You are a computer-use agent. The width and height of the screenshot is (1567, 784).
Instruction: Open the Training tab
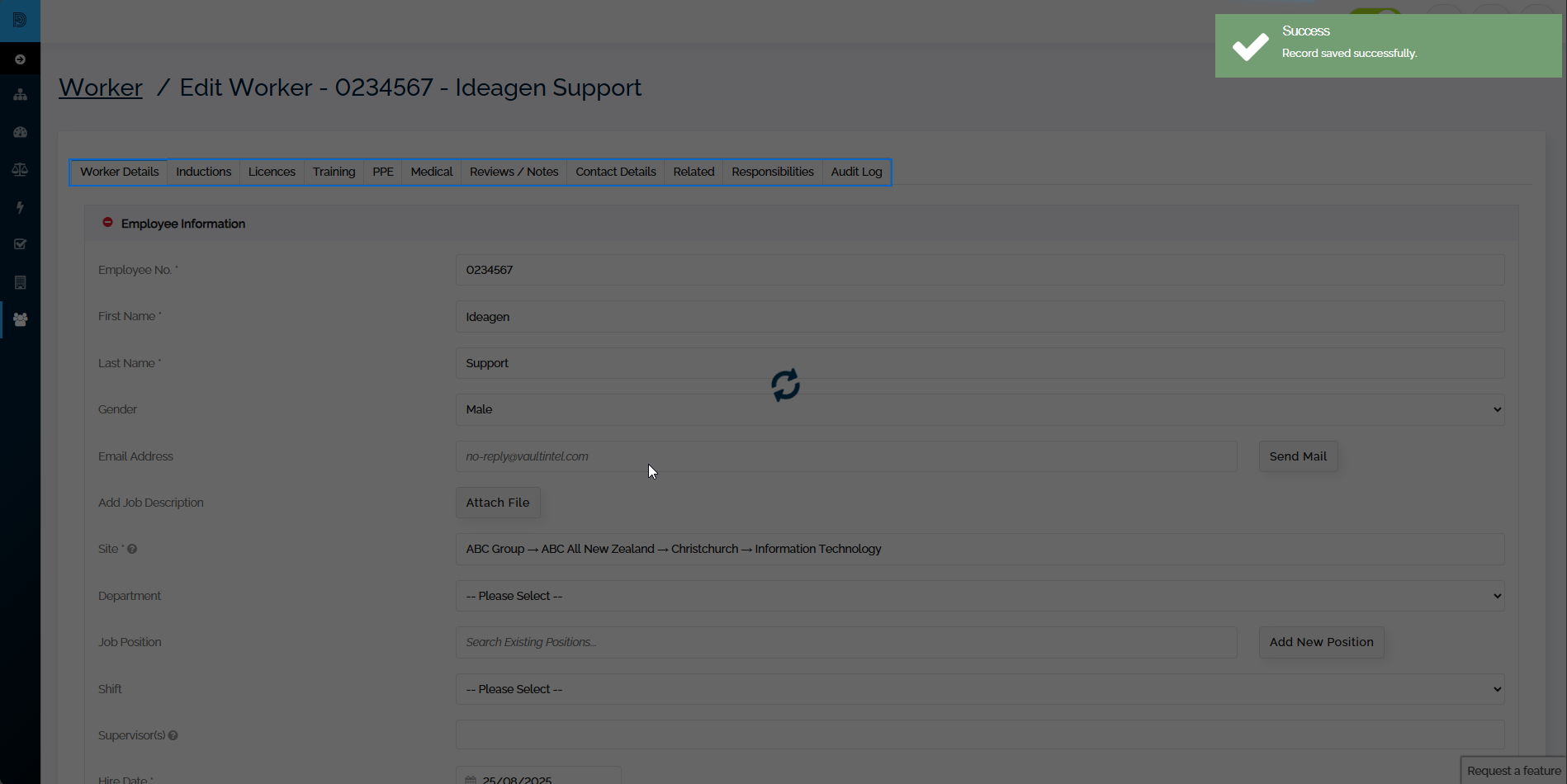pos(334,172)
